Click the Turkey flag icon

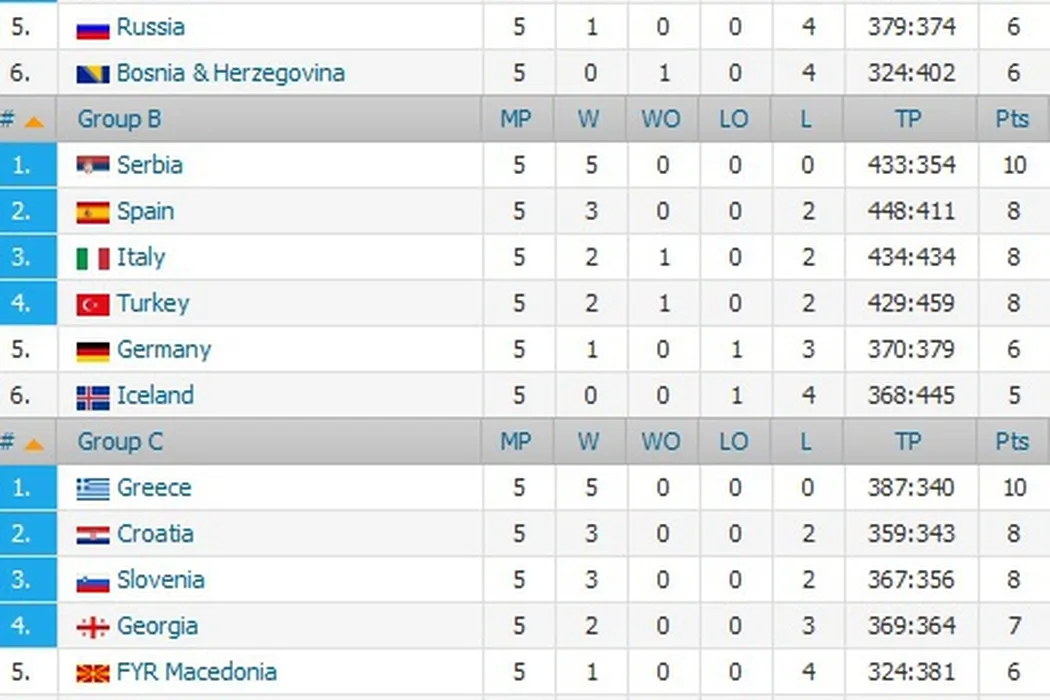tap(93, 304)
